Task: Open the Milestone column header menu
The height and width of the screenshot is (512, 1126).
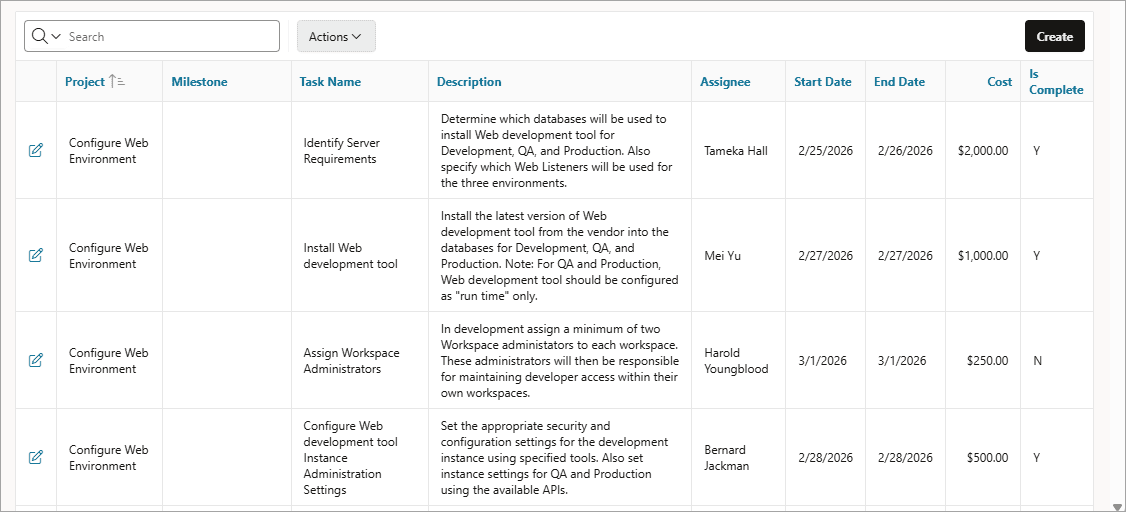Action: pos(199,82)
